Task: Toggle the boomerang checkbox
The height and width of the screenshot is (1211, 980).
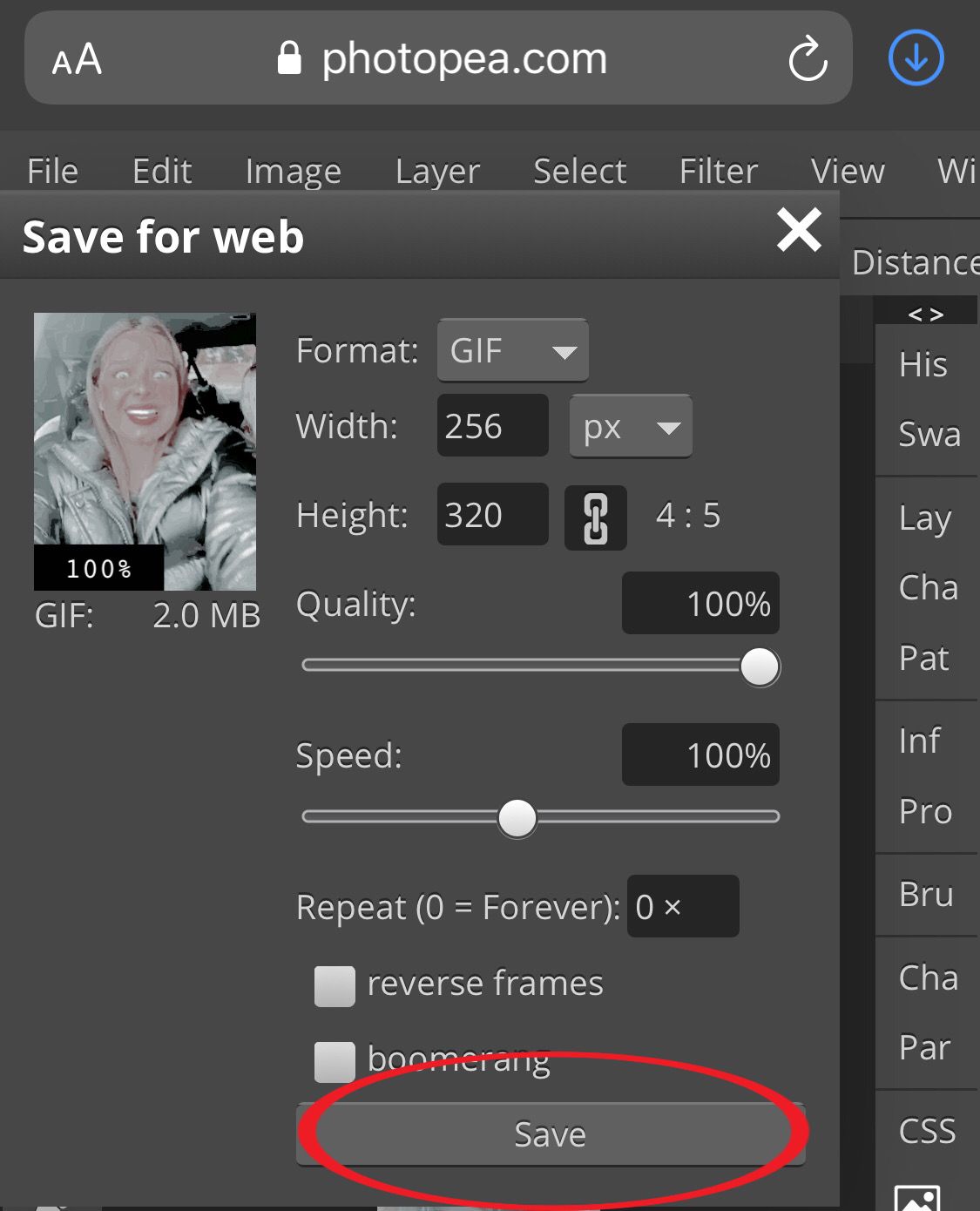Action: pos(335,1062)
